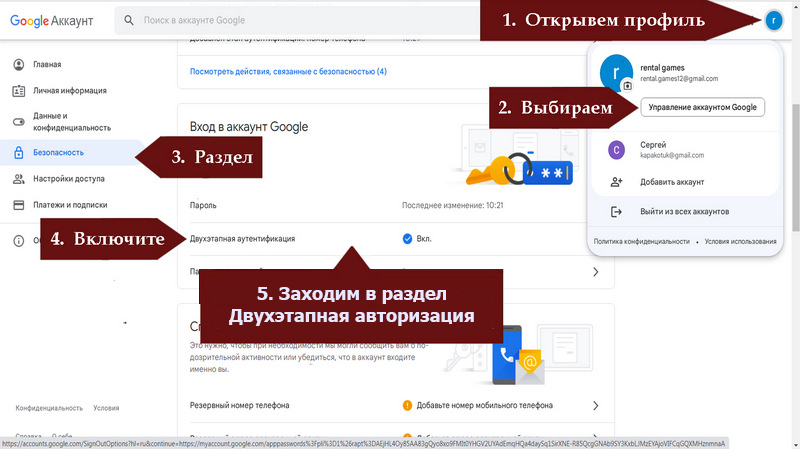
Task: Click the Добавить аккаунт person-plus icon
Action: click(x=617, y=182)
